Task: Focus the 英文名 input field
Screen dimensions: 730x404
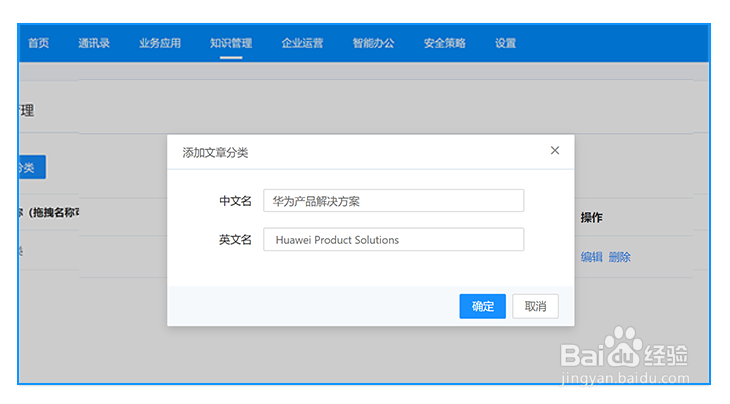Action: (393, 239)
